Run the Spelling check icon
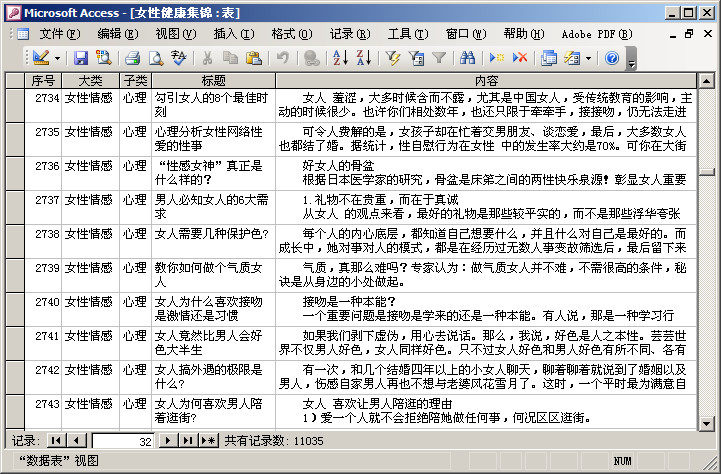Image resolution: width=721 pixels, height=474 pixels. (x=178, y=58)
